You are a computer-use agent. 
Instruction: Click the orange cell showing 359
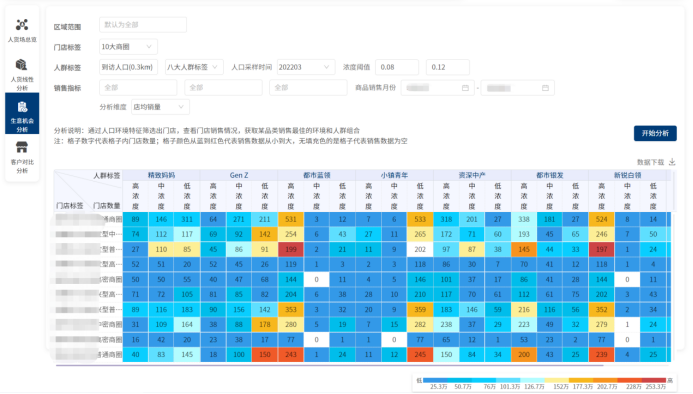click(420, 310)
